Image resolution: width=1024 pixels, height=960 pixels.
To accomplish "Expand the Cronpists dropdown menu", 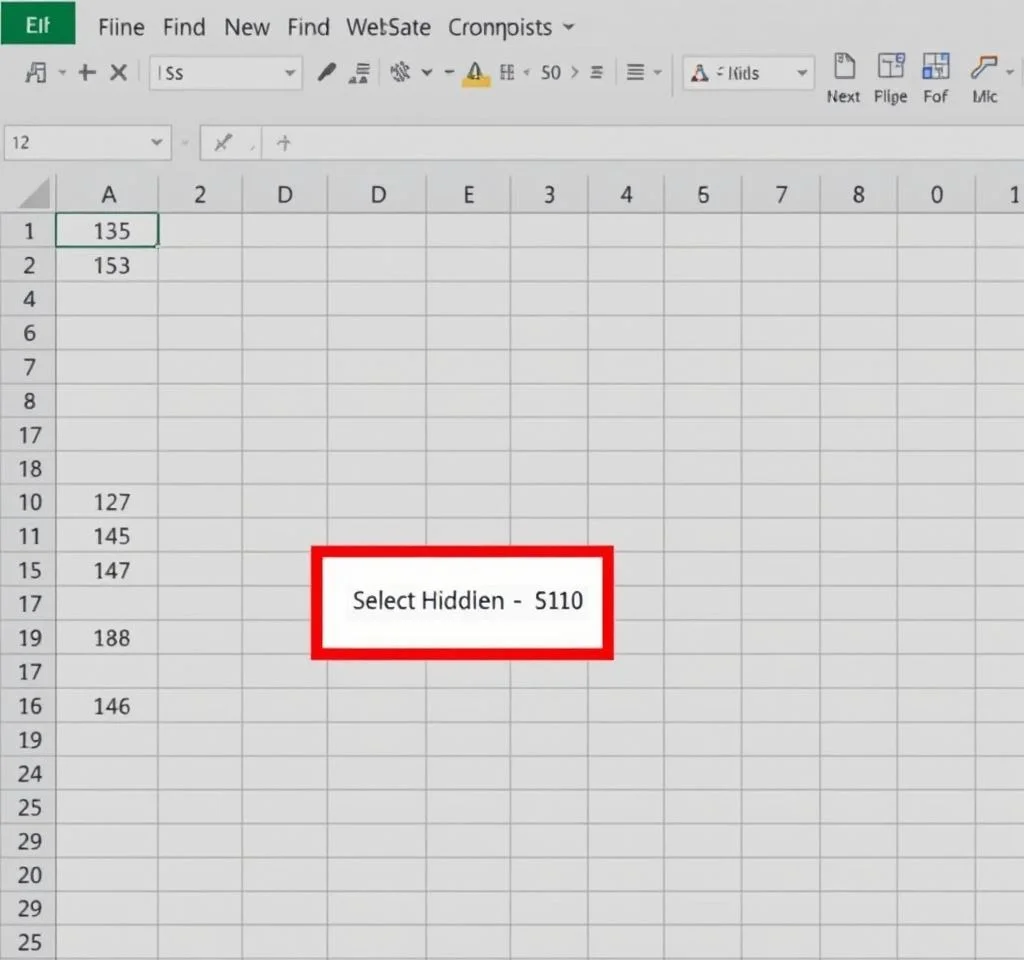I will 511,27.
